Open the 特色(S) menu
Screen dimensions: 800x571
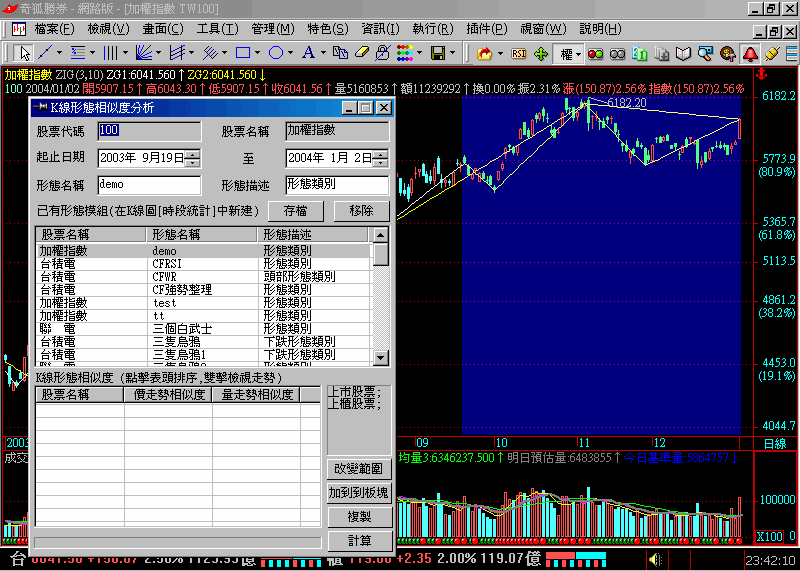coord(328,29)
